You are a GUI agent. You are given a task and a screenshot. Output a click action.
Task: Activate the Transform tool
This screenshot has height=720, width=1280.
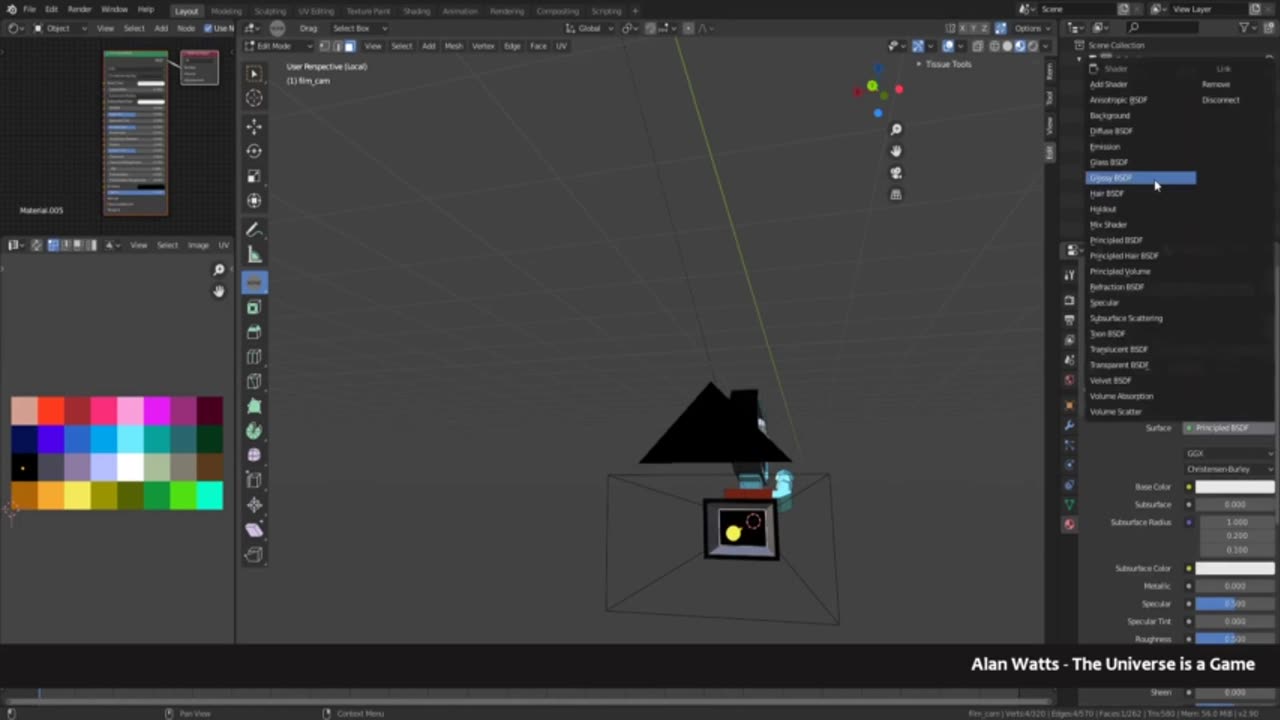click(254, 200)
